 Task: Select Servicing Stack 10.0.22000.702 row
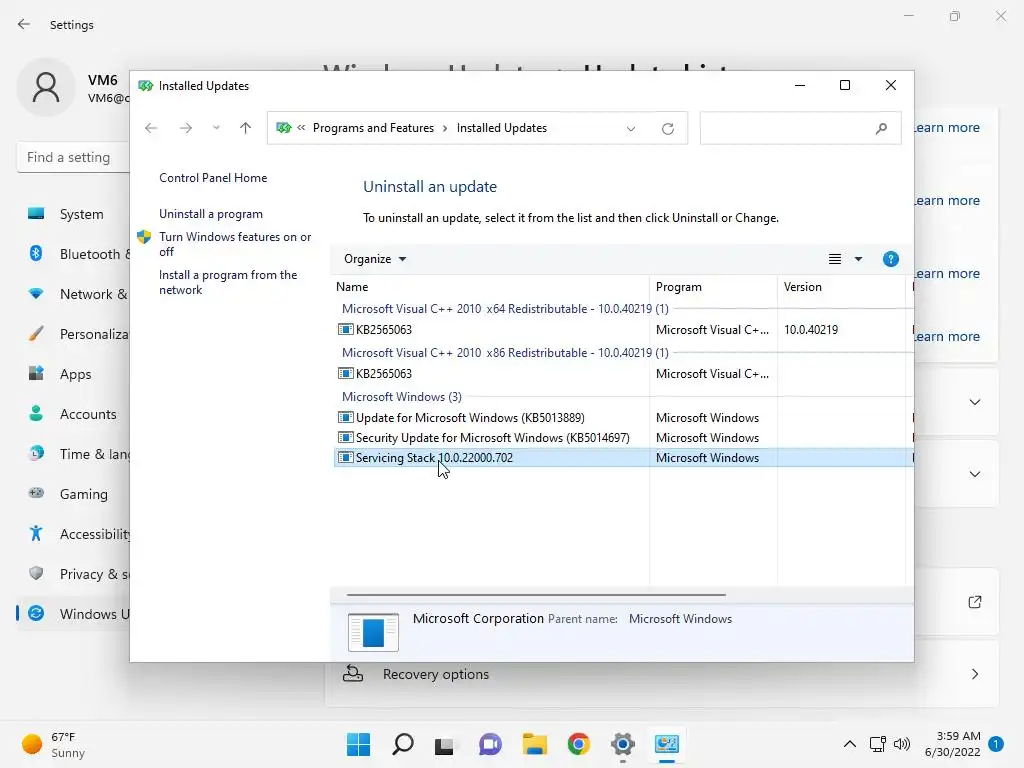[624, 458]
